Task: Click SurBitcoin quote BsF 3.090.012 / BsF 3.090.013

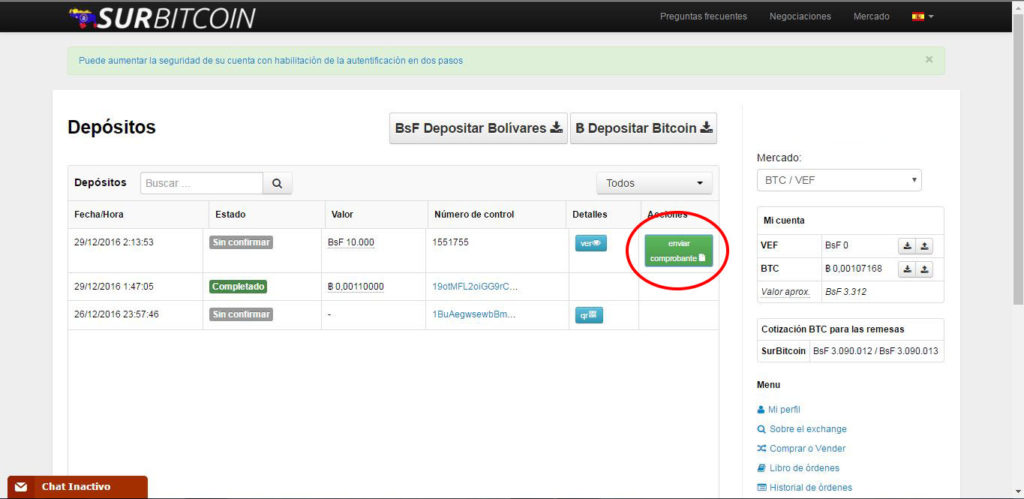Action: click(875, 351)
